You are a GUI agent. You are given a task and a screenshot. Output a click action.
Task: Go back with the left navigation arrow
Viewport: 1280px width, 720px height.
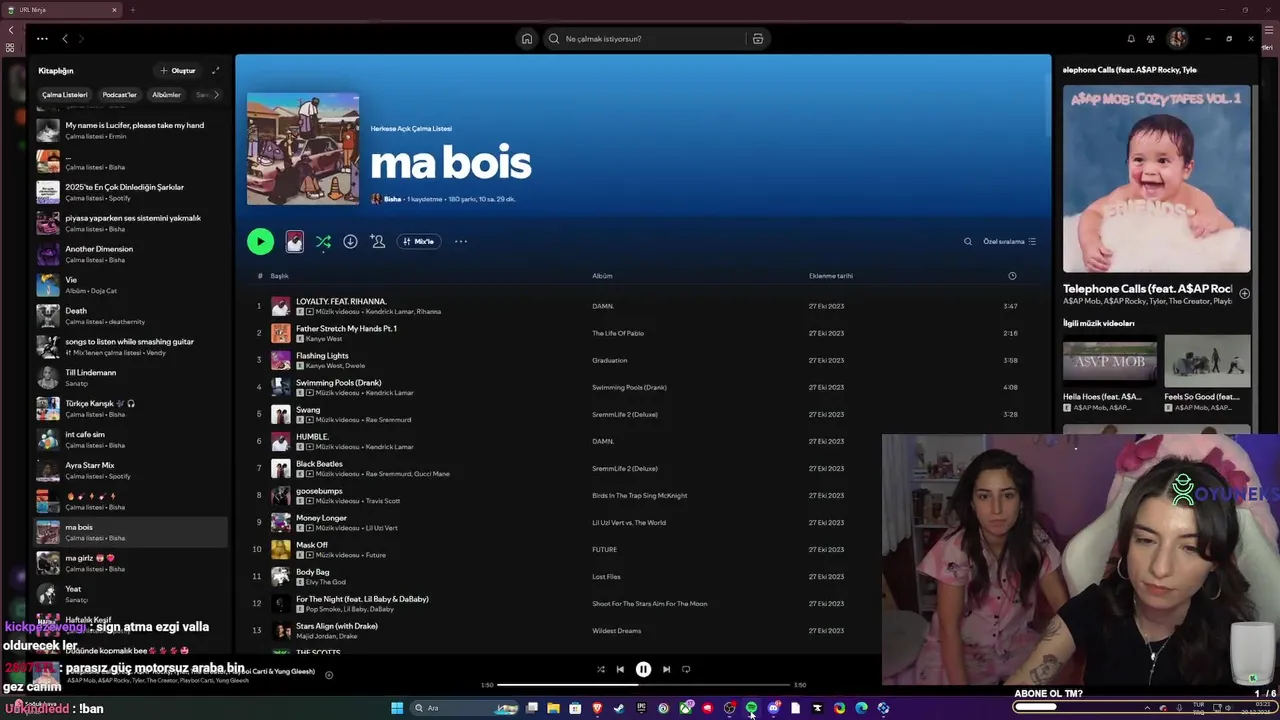tap(65, 39)
